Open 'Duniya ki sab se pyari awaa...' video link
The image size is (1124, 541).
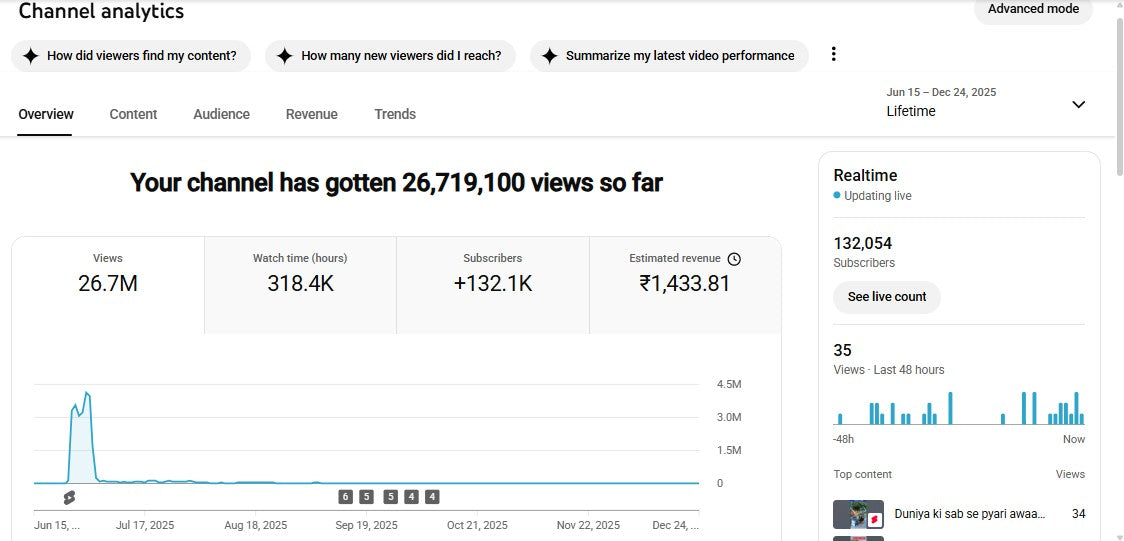pyautogui.click(x=969, y=514)
